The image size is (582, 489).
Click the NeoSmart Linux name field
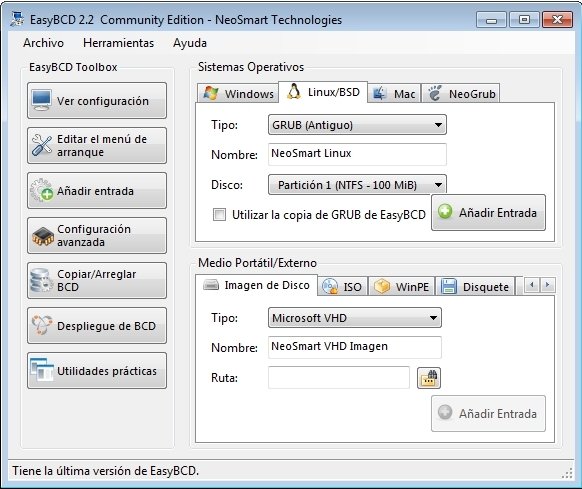pyautogui.click(x=357, y=154)
